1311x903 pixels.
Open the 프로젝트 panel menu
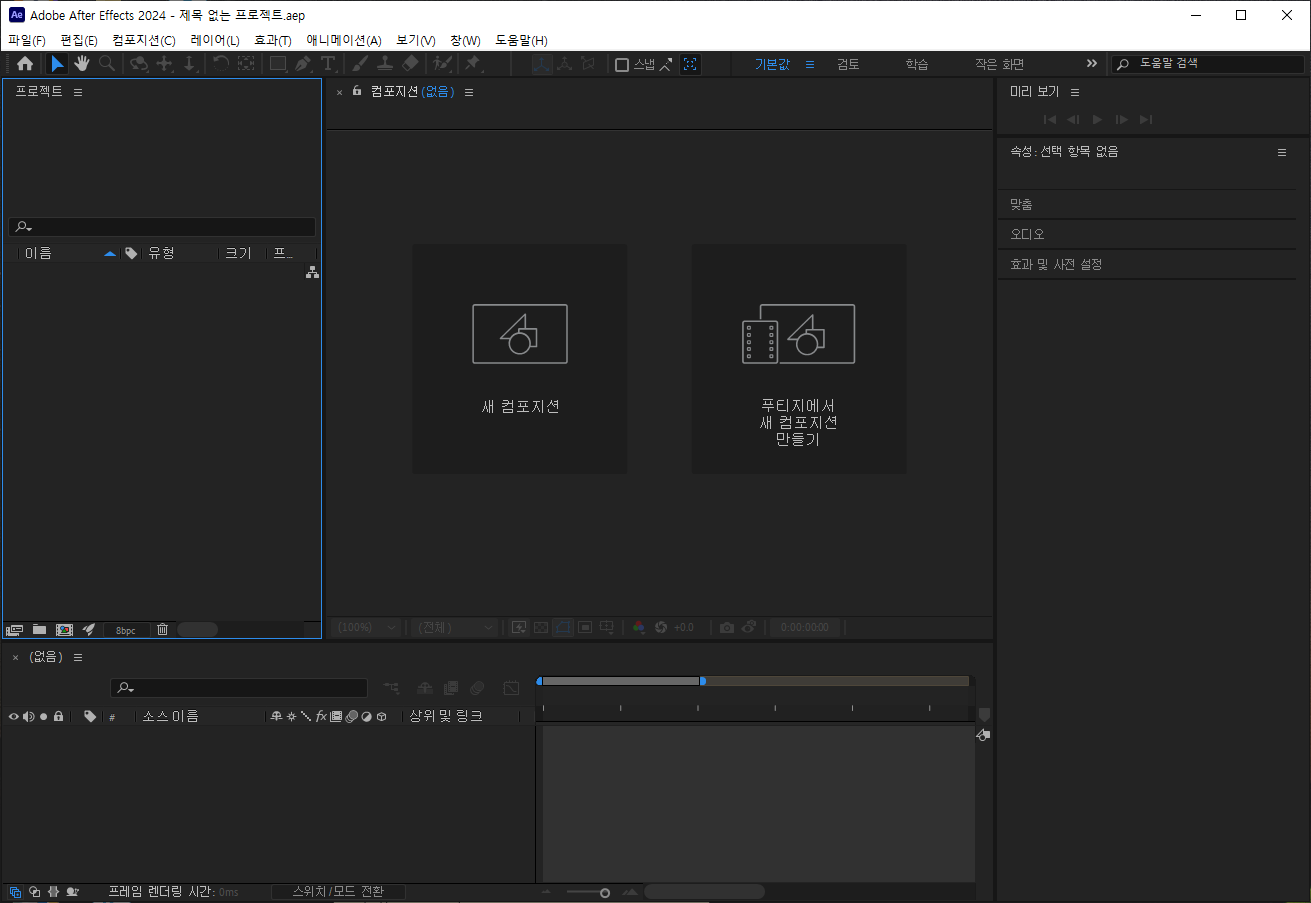(78, 92)
